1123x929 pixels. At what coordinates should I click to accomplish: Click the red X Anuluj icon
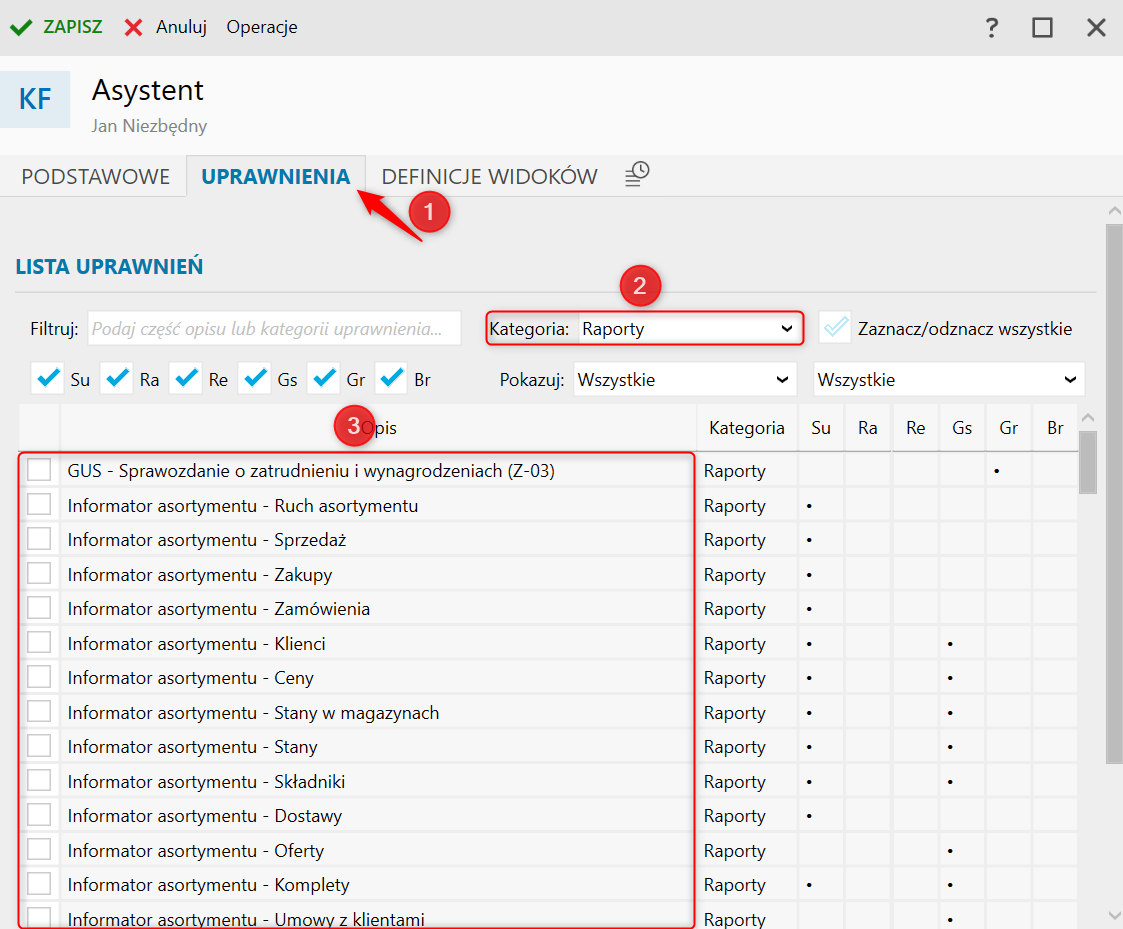point(134,27)
